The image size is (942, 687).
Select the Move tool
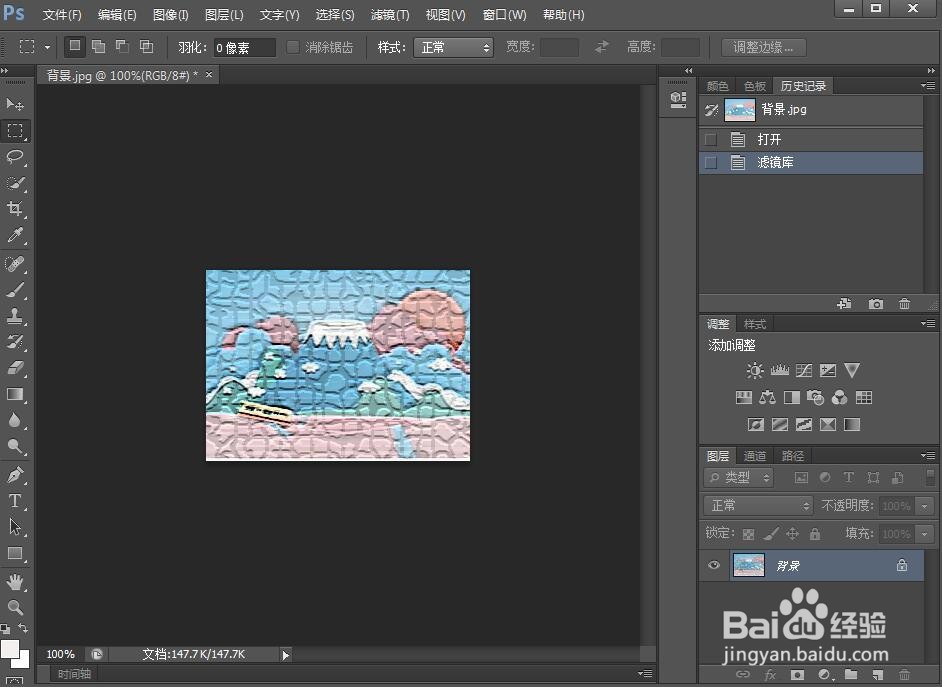[15, 104]
